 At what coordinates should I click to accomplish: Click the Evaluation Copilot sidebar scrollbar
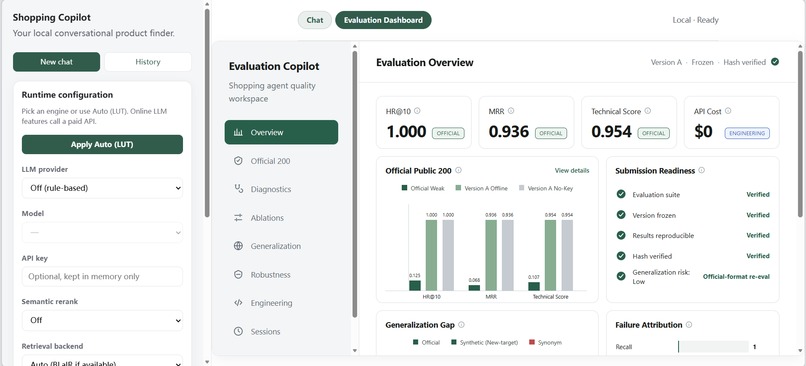click(x=355, y=184)
